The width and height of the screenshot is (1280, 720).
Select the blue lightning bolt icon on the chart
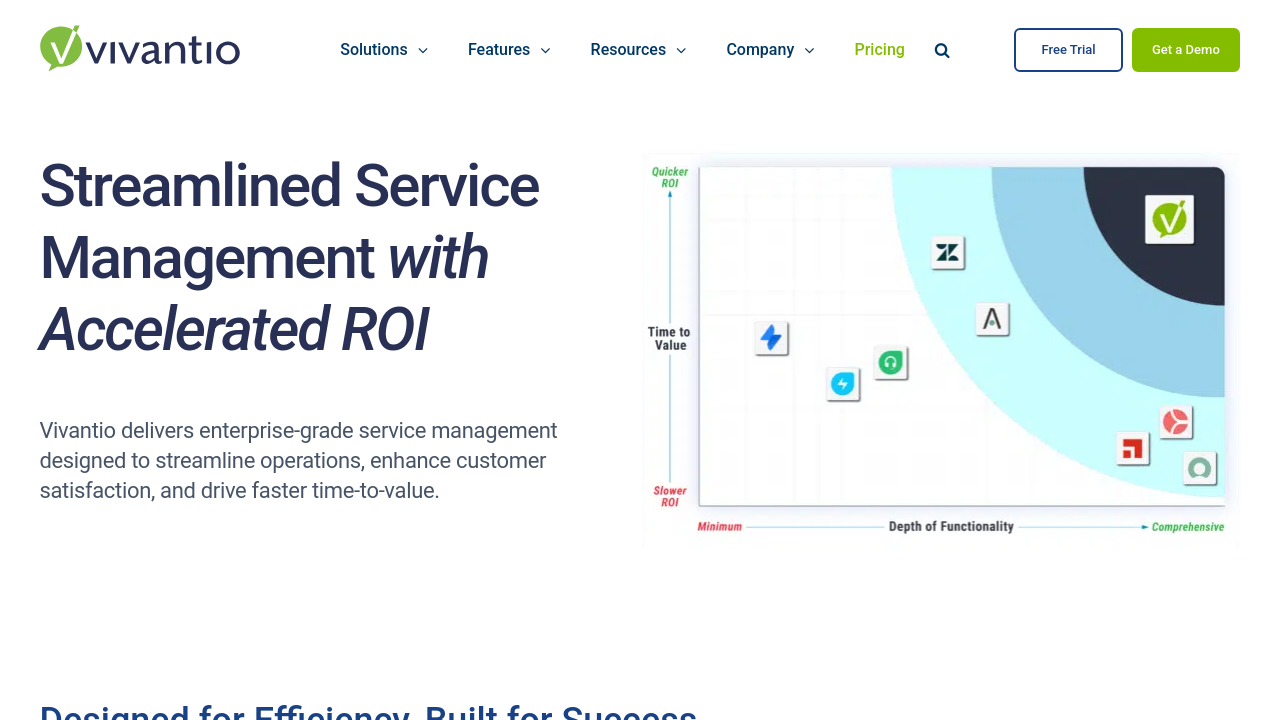tap(771, 338)
